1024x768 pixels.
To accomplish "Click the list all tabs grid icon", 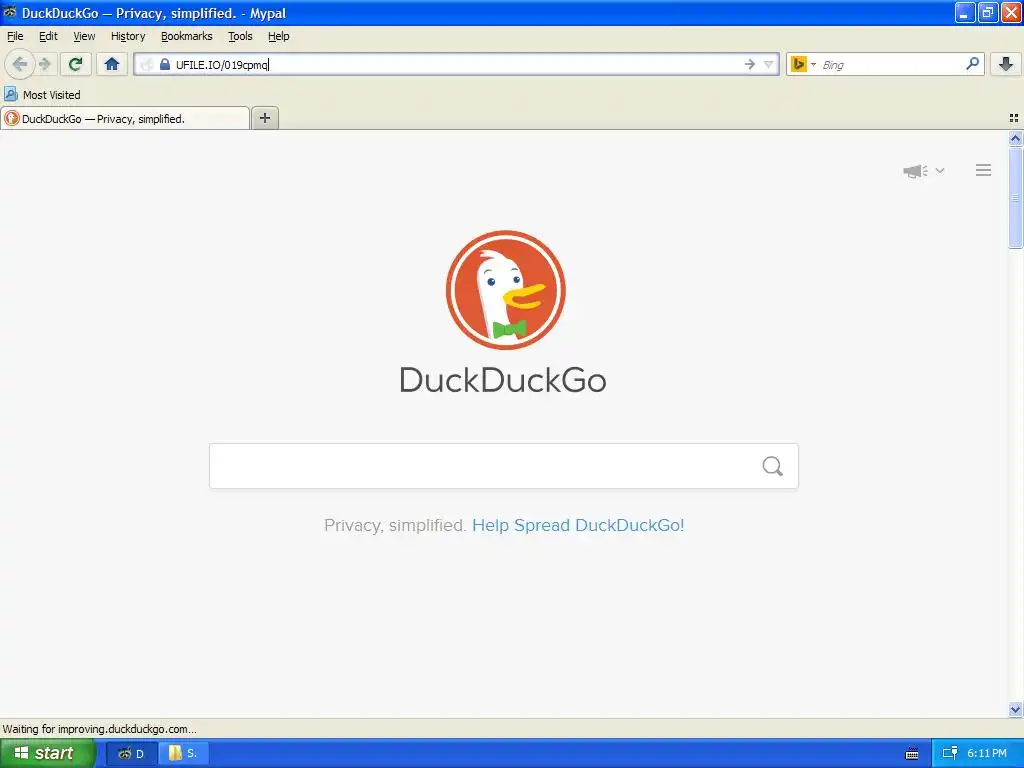I will [x=1014, y=118].
